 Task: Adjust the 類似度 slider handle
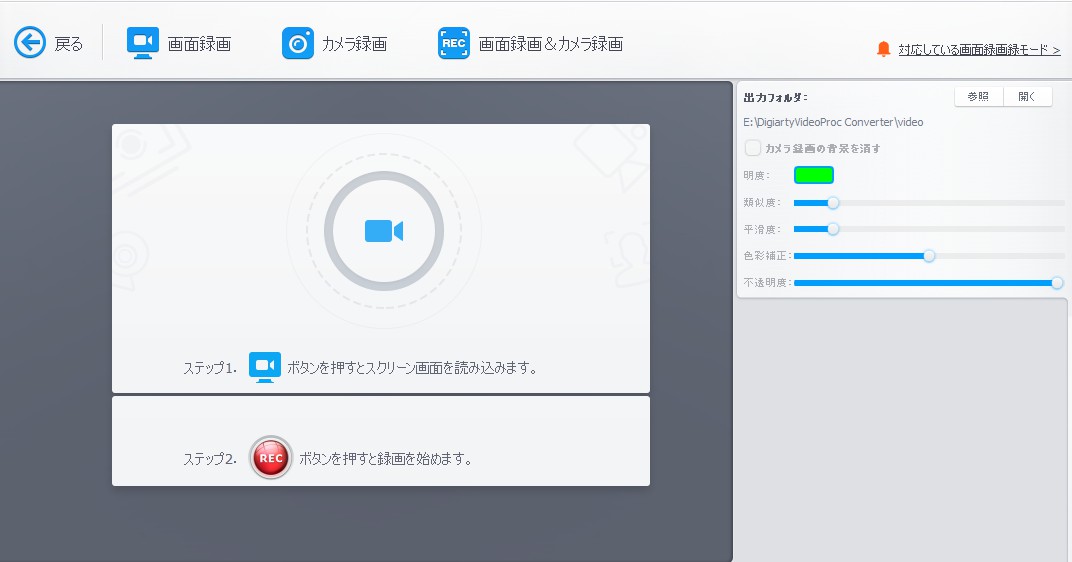click(833, 202)
